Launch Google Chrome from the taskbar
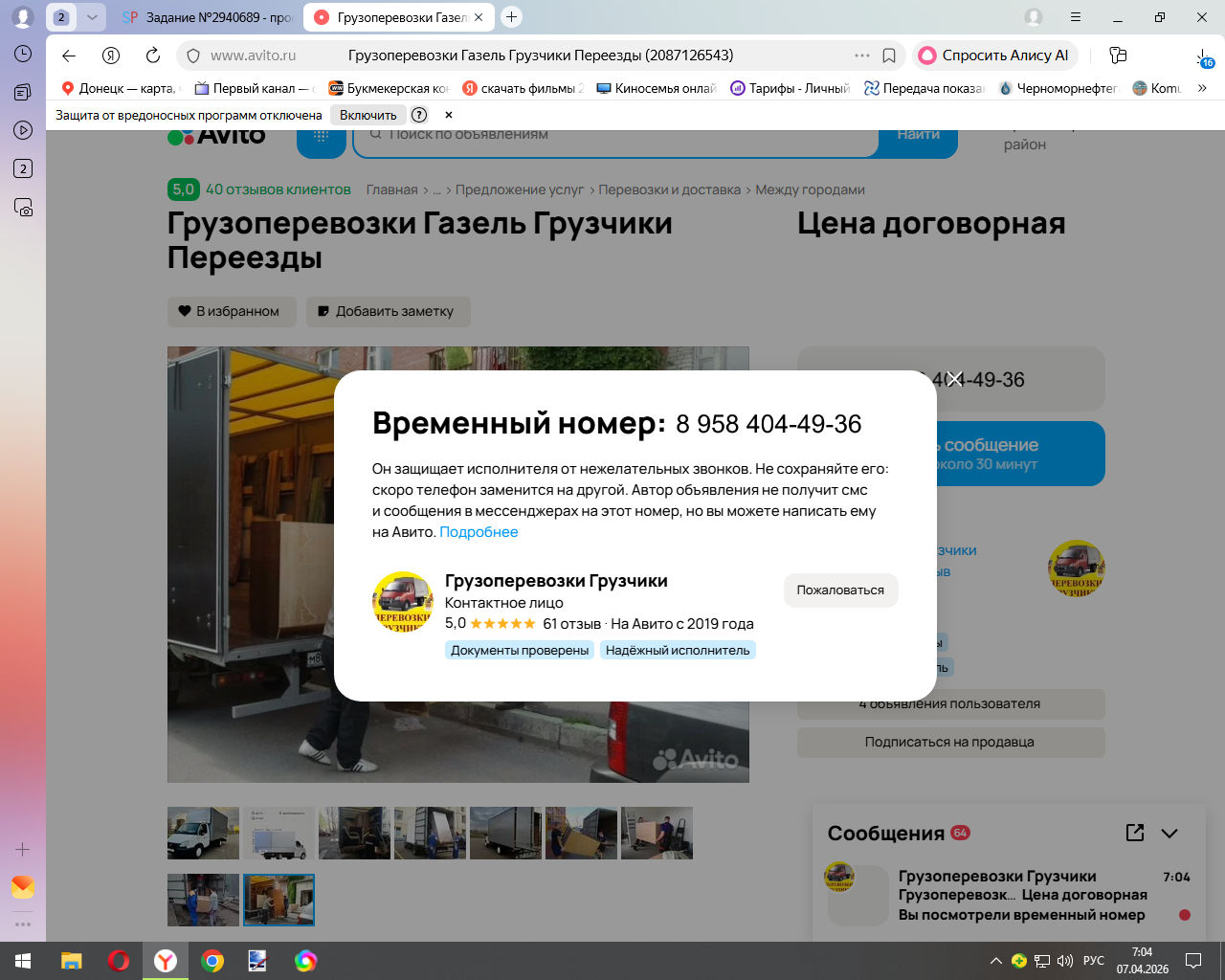Image resolution: width=1225 pixels, height=980 pixels. point(212,961)
